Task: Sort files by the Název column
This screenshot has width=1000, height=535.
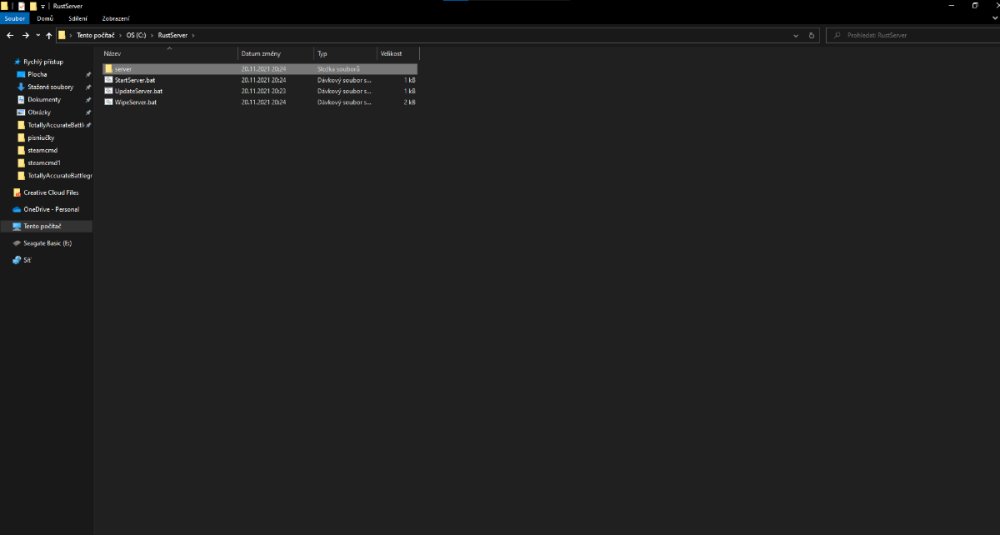Action: [x=112, y=54]
